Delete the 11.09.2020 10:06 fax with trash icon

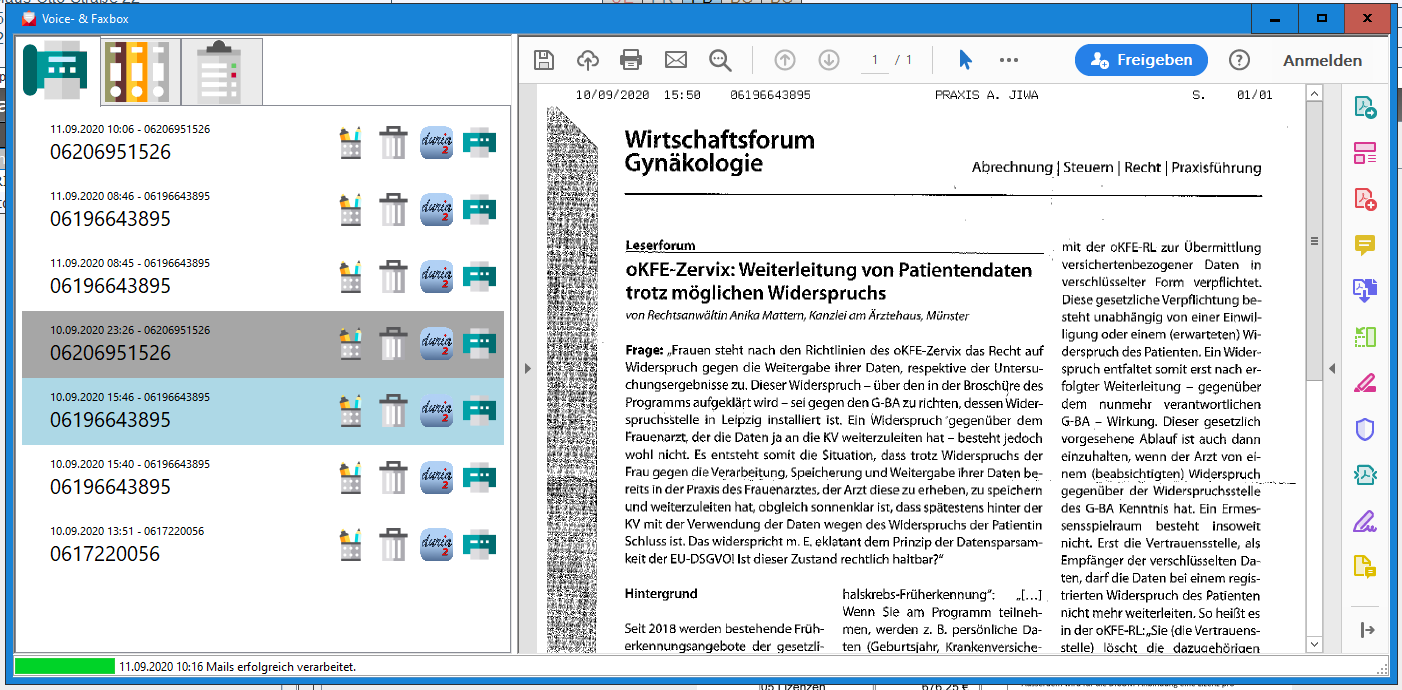tap(394, 143)
